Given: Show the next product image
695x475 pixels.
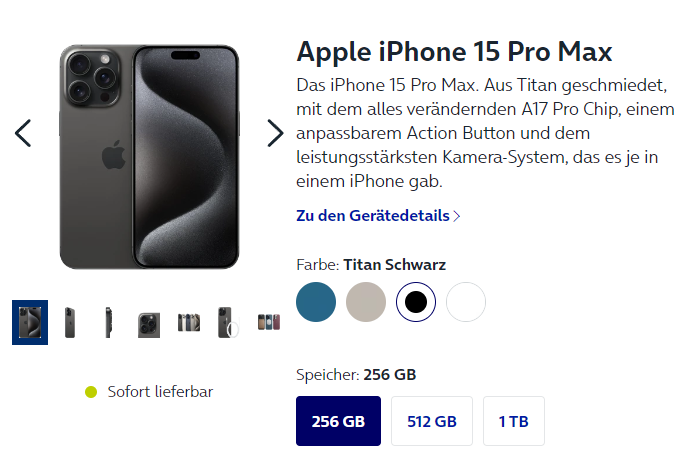Looking at the screenshot, I should (275, 133).
